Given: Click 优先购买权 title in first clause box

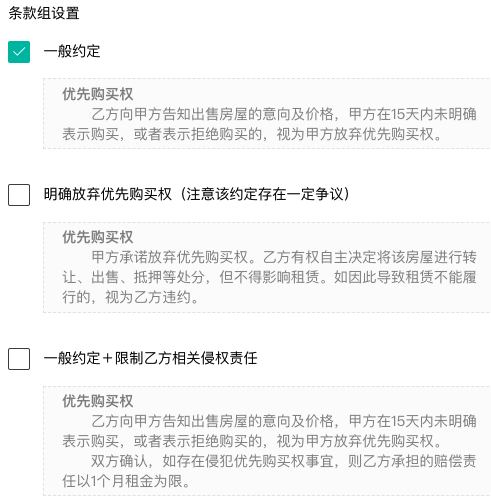Looking at the screenshot, I should pos(98,94).
